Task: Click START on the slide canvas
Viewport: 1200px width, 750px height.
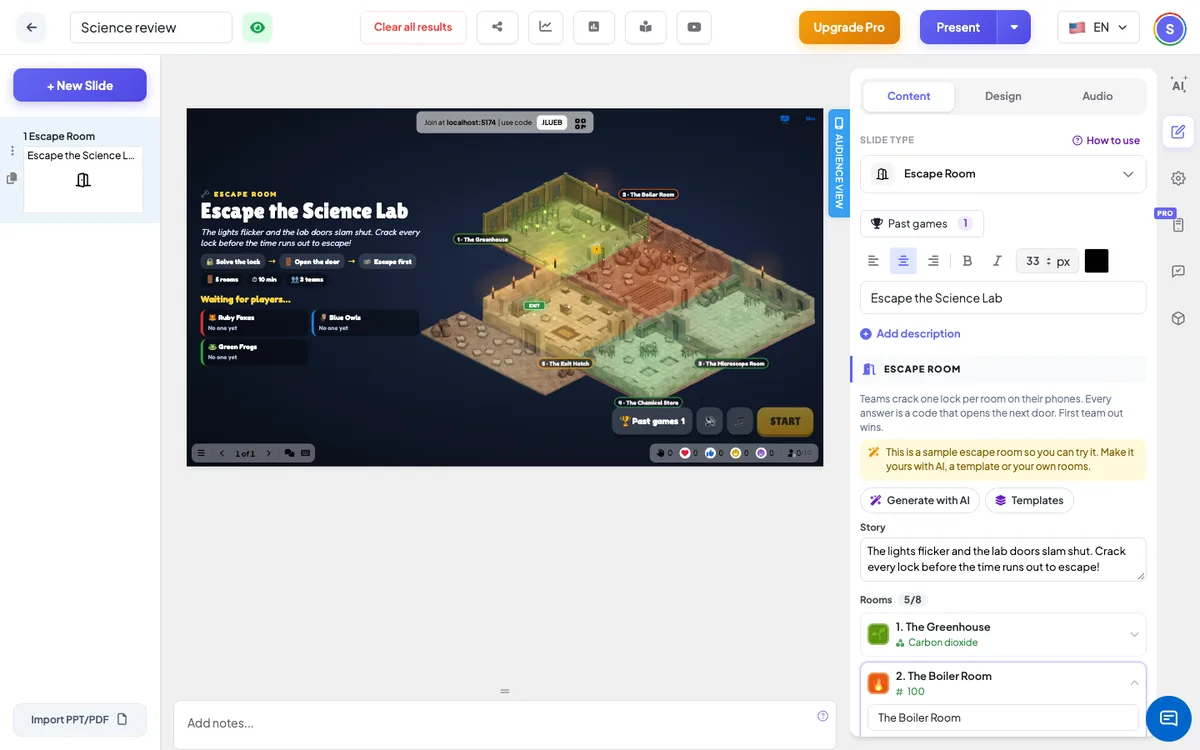Action: [785, 421]
